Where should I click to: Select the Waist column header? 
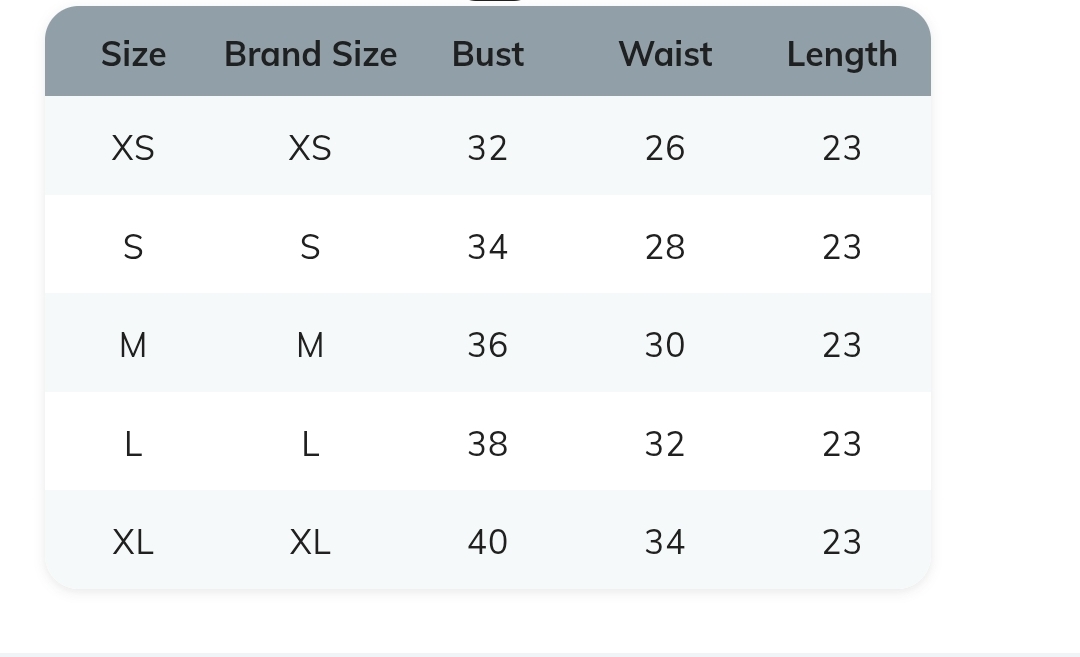[665, 54]
